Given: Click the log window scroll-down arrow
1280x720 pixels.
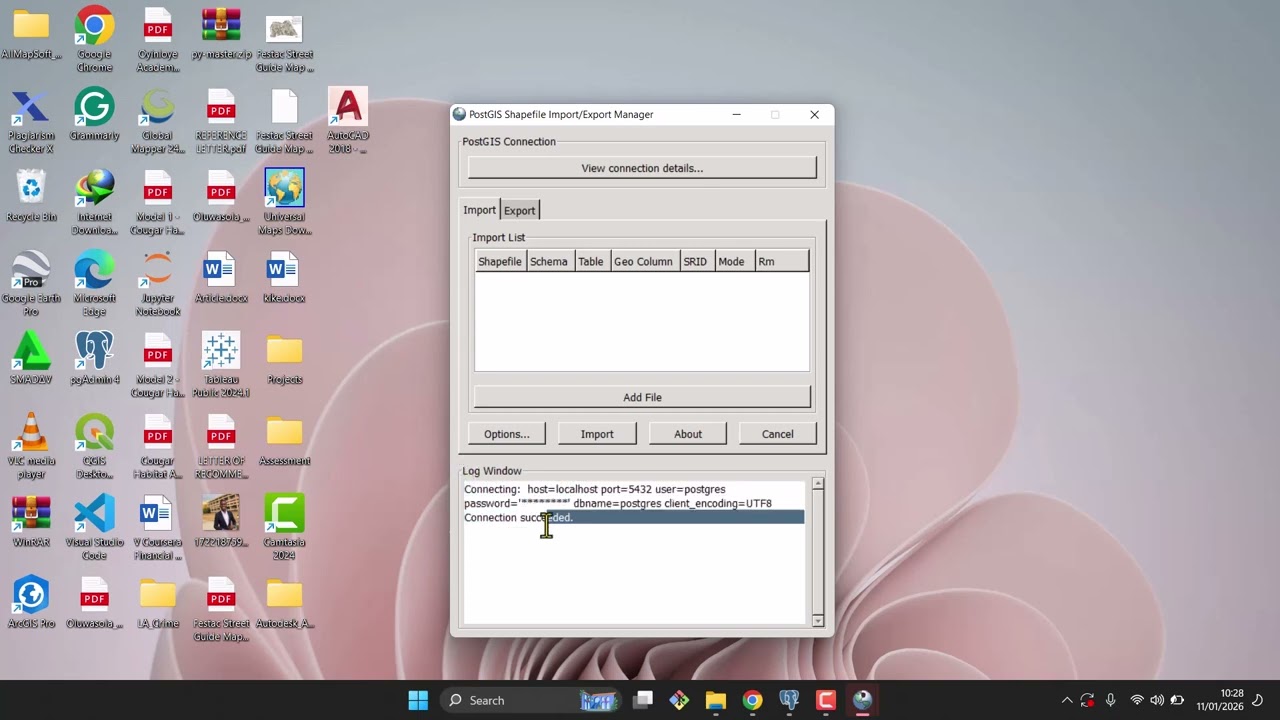Looking at the screenshot, I should coord(818,620).
